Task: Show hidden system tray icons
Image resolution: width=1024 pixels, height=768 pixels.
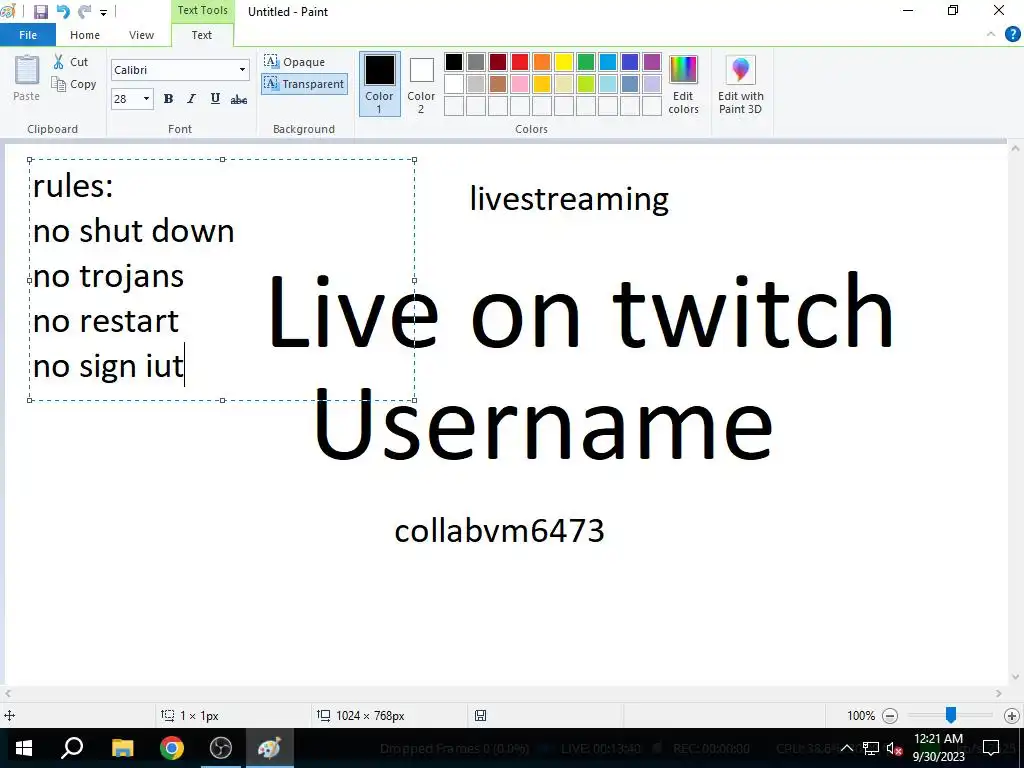Action: point(846,748)
